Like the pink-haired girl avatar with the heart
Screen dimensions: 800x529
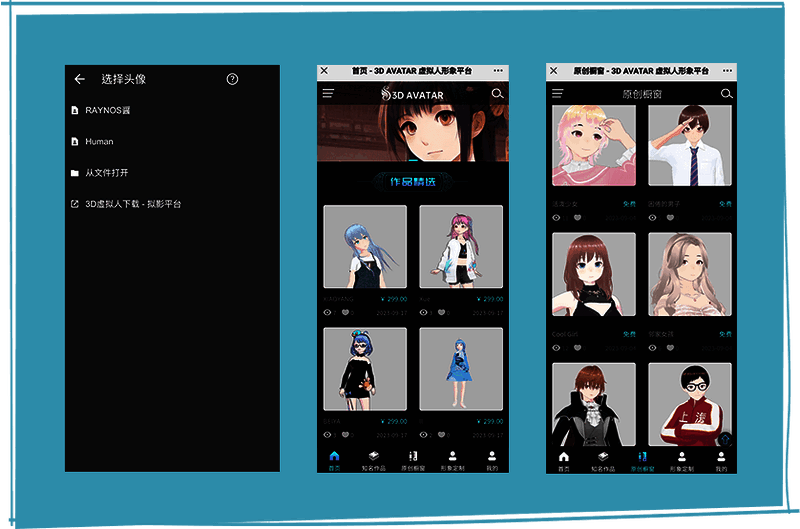coord(577,216)
